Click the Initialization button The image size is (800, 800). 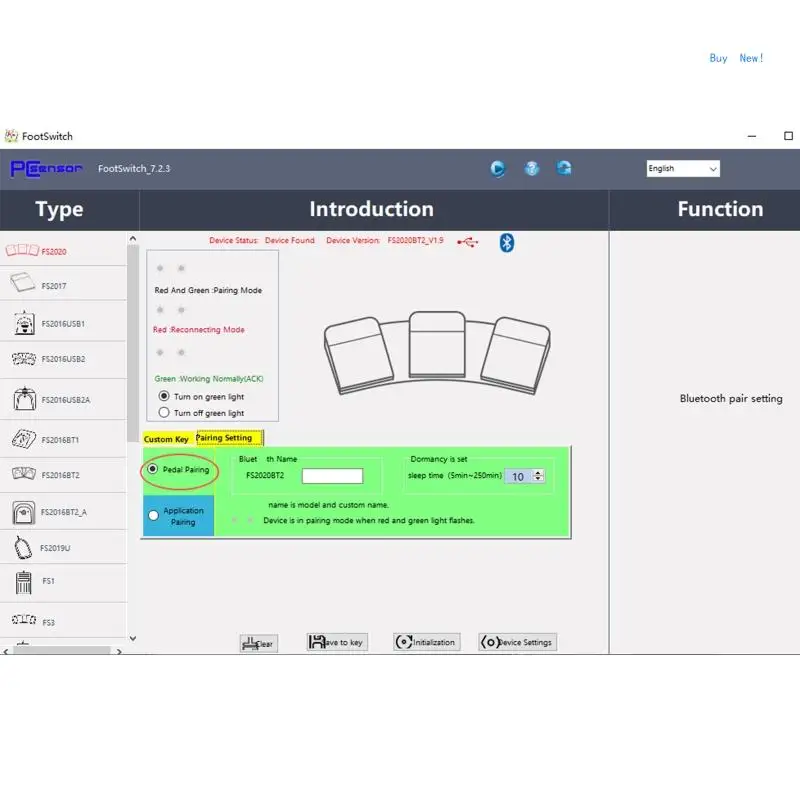click(x=427, y=642)
